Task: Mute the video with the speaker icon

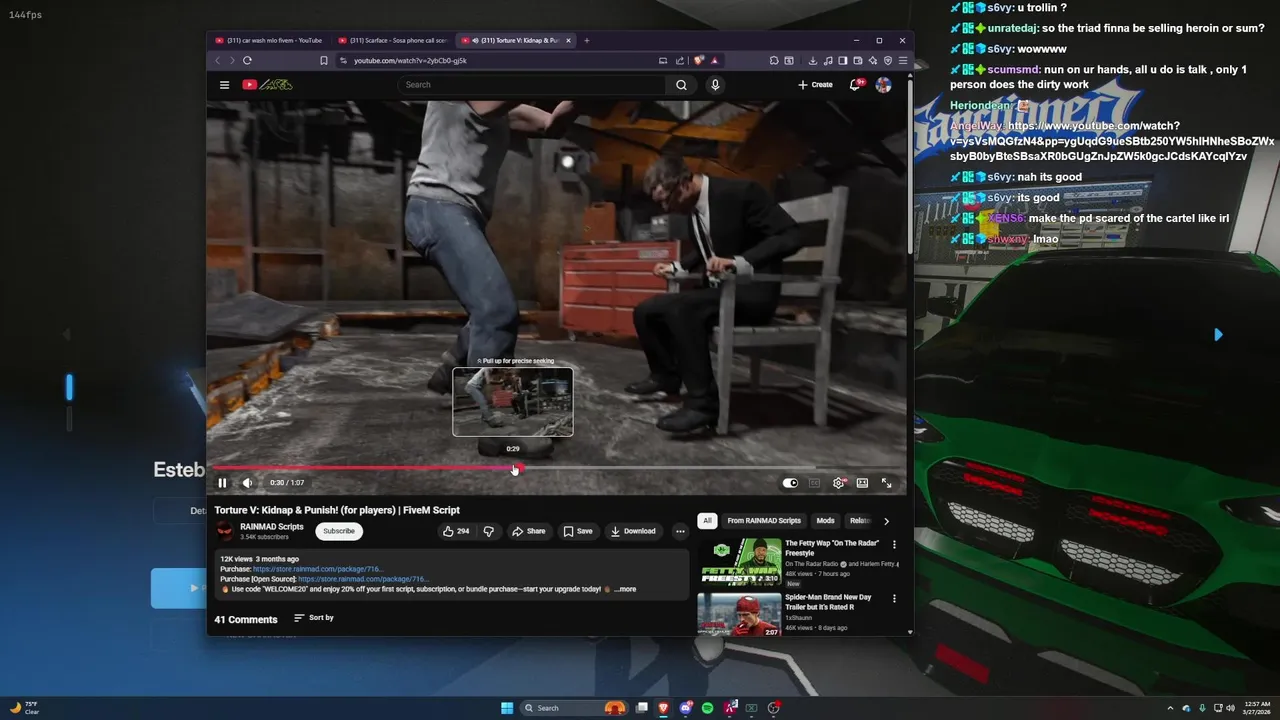Action: coord(247,483)
